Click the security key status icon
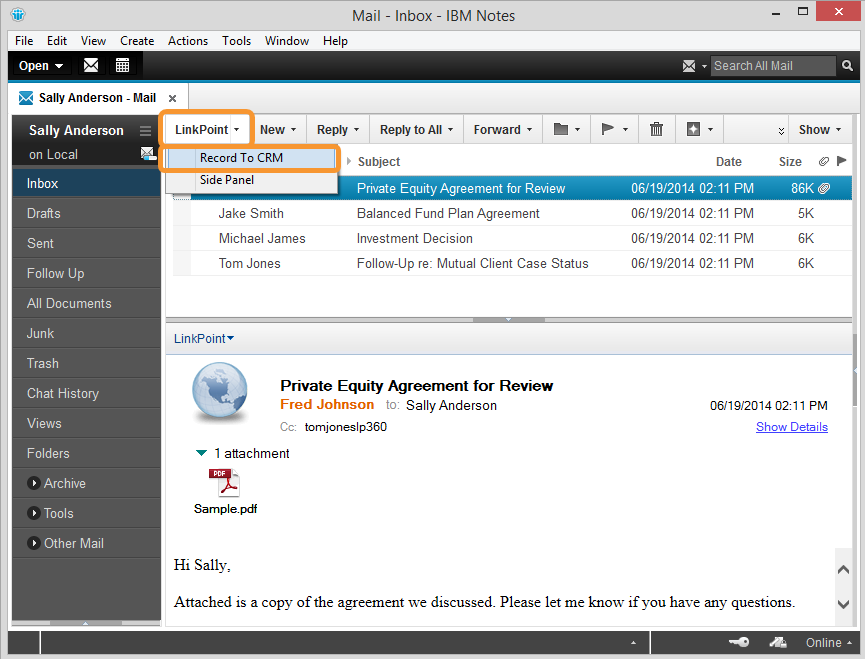 (739, 642)
